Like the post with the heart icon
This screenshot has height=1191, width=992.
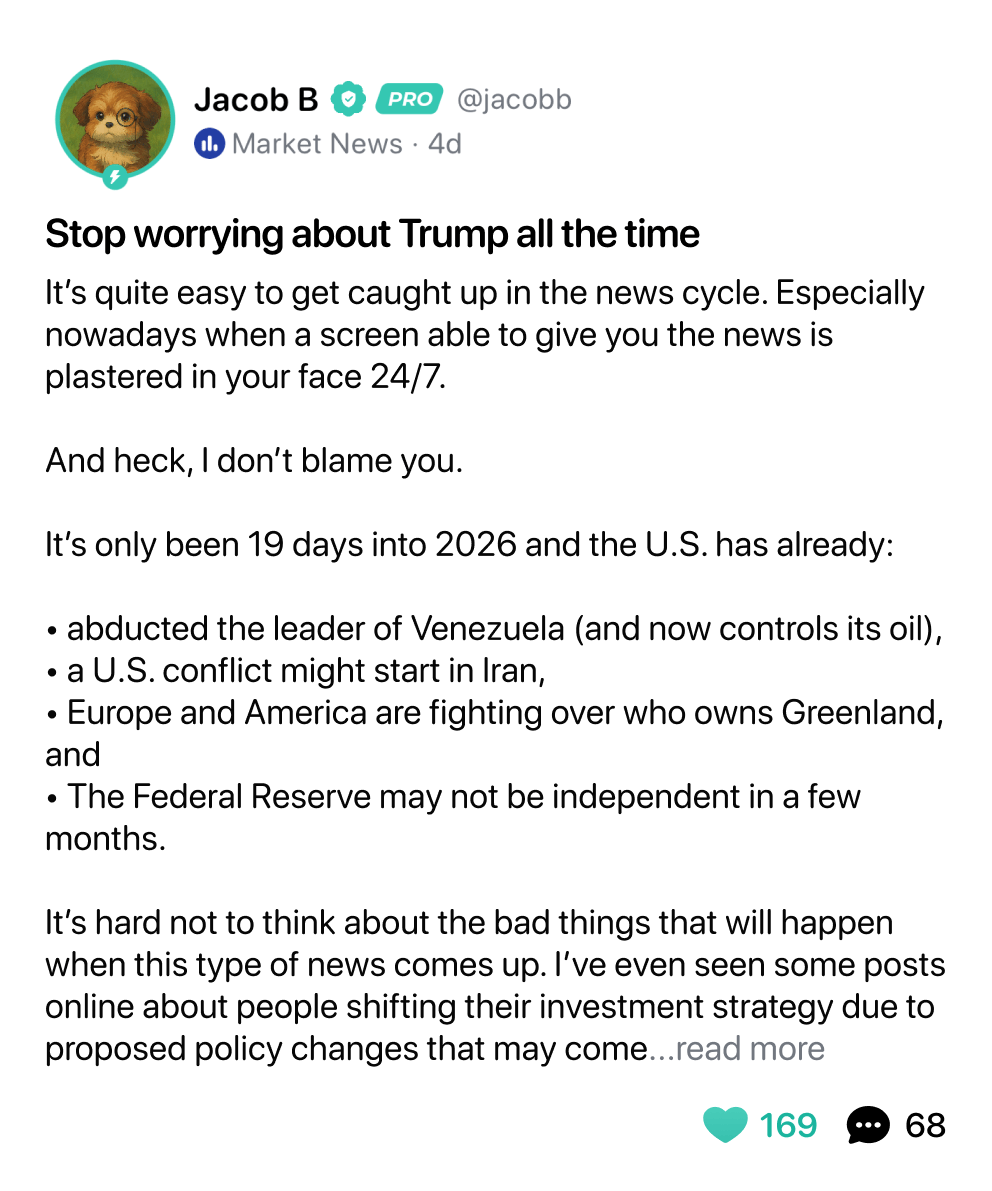click(725, 1125)
